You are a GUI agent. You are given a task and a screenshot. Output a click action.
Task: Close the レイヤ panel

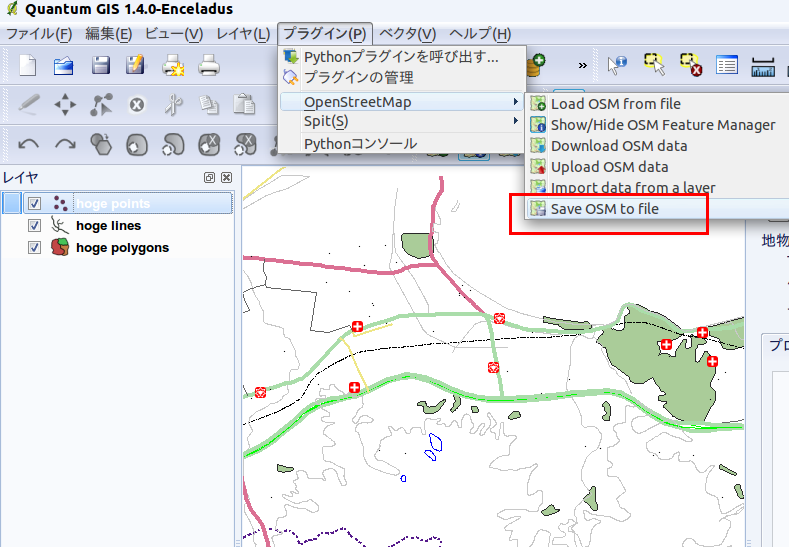[x=226, y=177]
